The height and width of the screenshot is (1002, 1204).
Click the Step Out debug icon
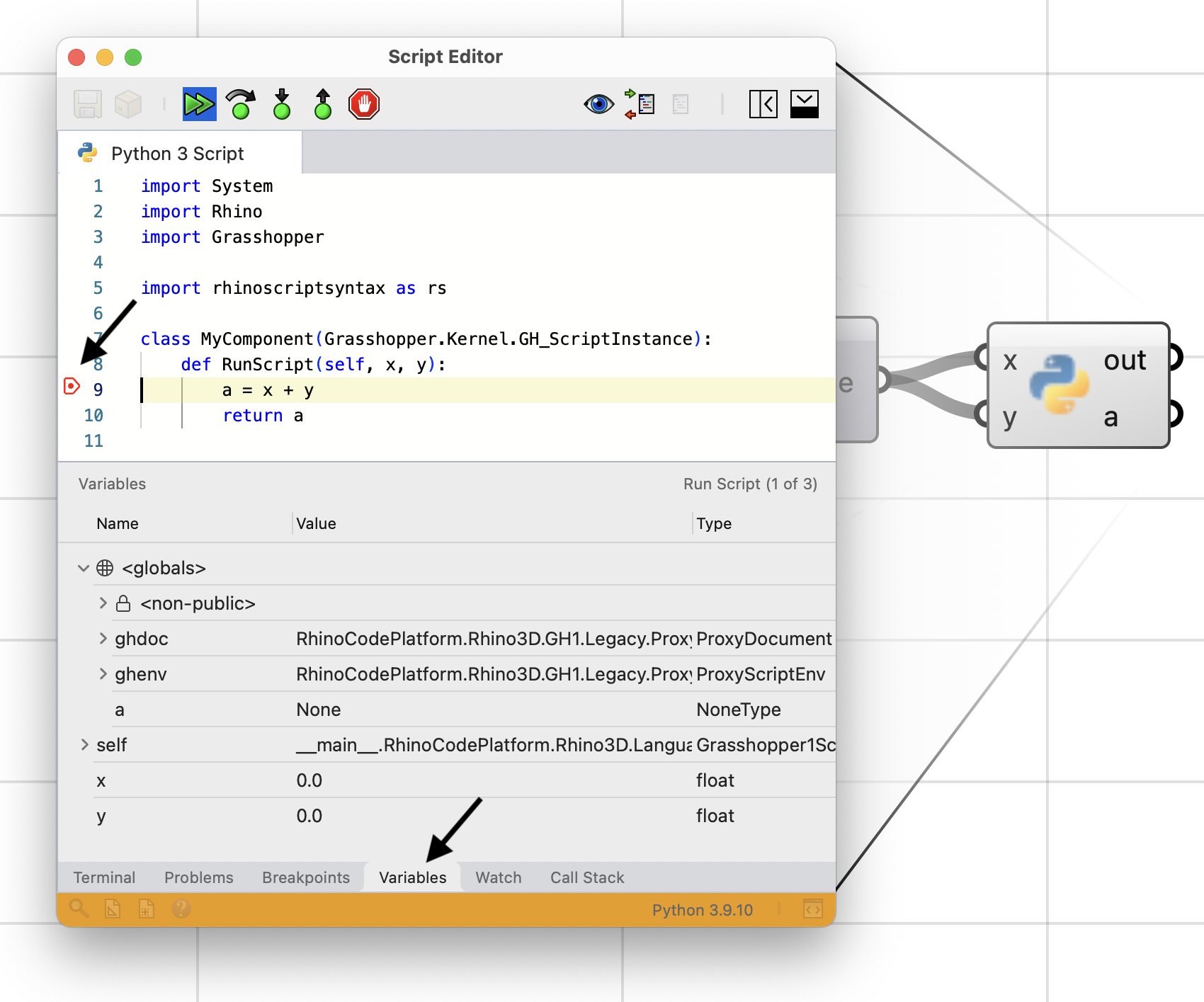pyautogui.click(x=323, y=104)
